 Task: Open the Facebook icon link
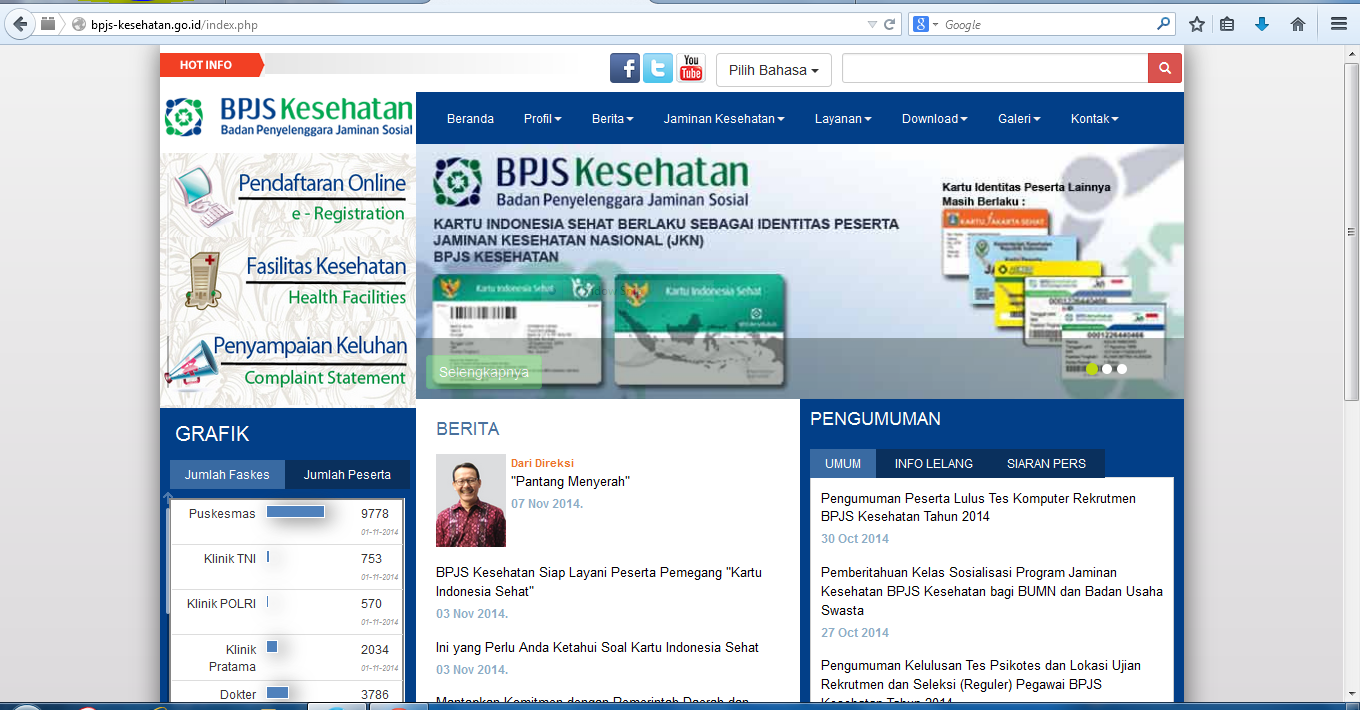pyautogui.click(x=625, y=68)
